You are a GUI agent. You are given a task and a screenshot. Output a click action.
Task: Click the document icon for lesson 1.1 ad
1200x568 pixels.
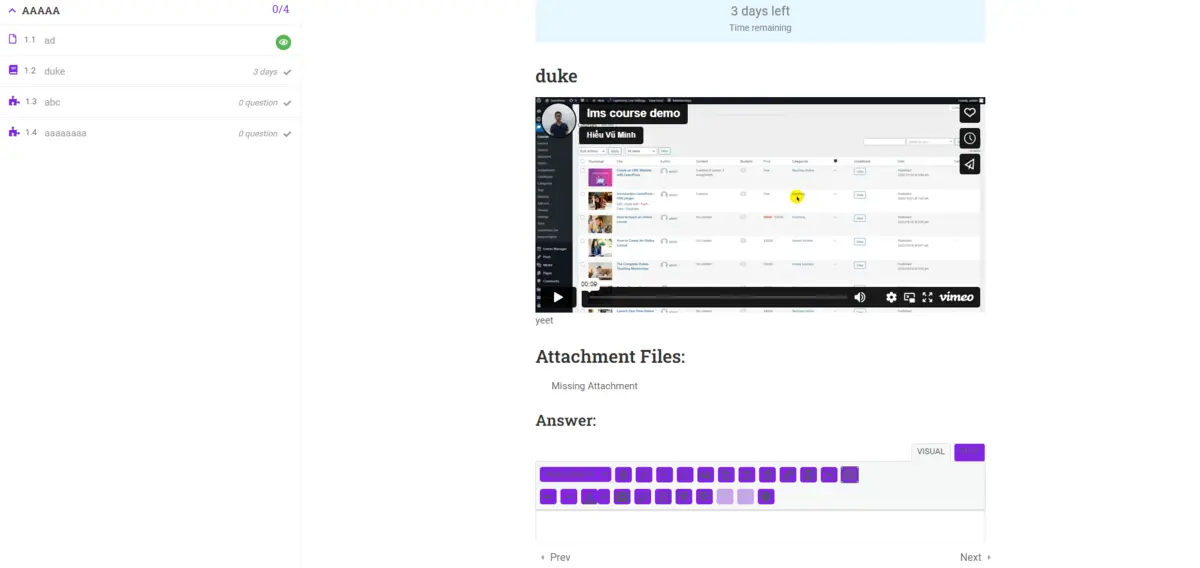pyautogui.click(x=13, y=40)
